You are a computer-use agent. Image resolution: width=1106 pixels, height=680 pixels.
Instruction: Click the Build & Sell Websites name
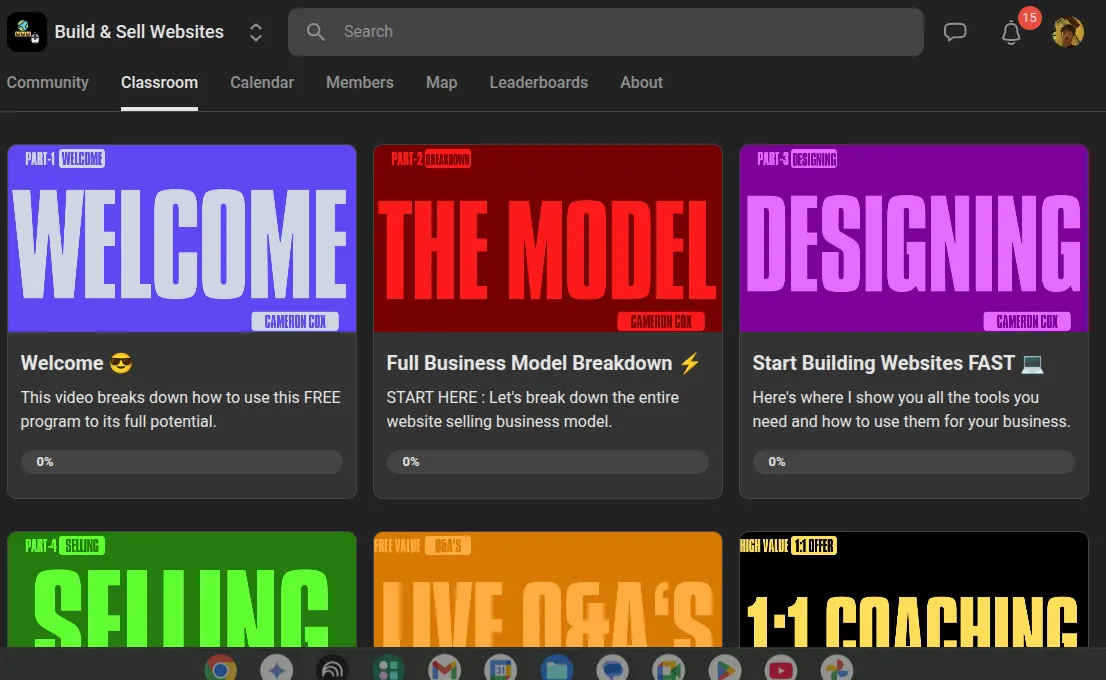(139, 32)
